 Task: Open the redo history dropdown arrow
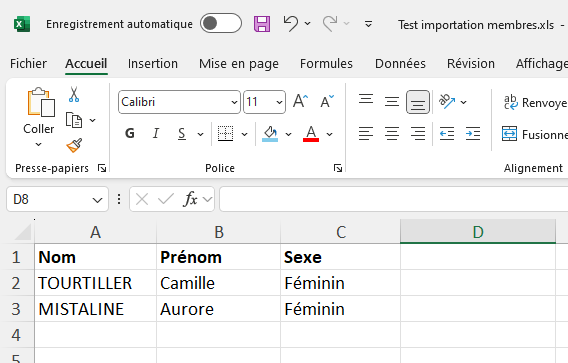click(347, 24)
